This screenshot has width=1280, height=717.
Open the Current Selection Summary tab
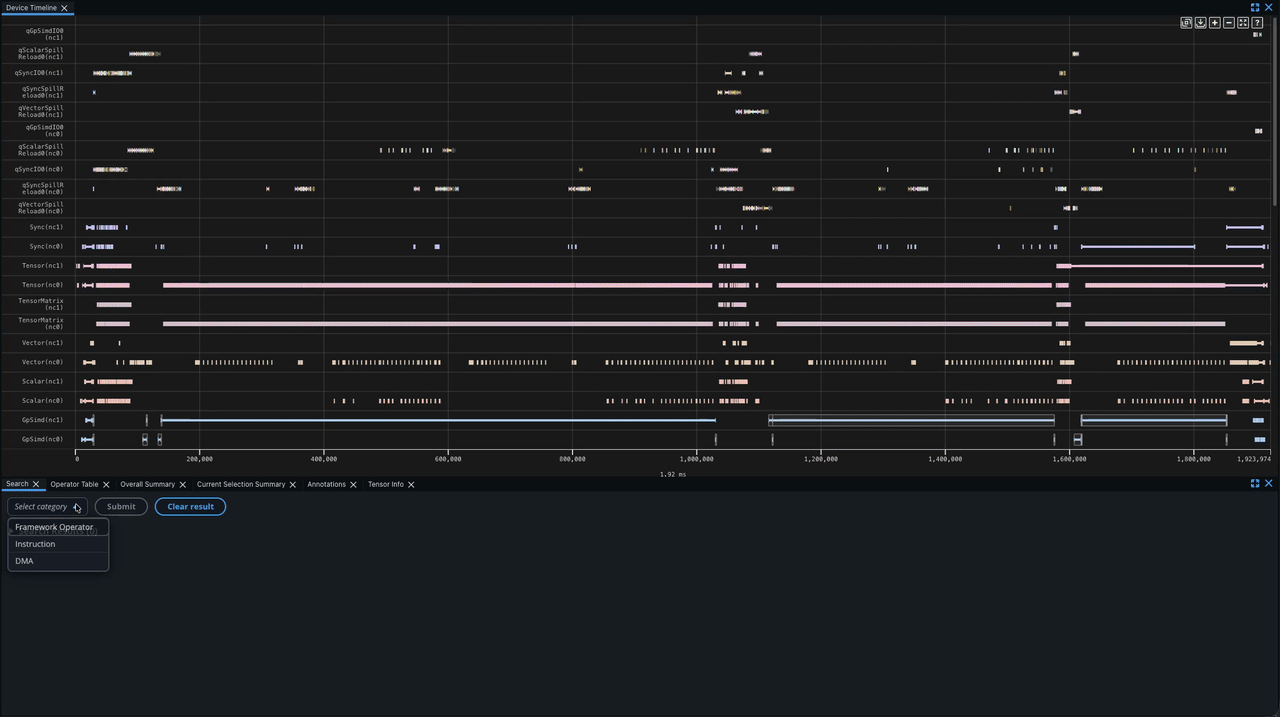tap(241, 484)
